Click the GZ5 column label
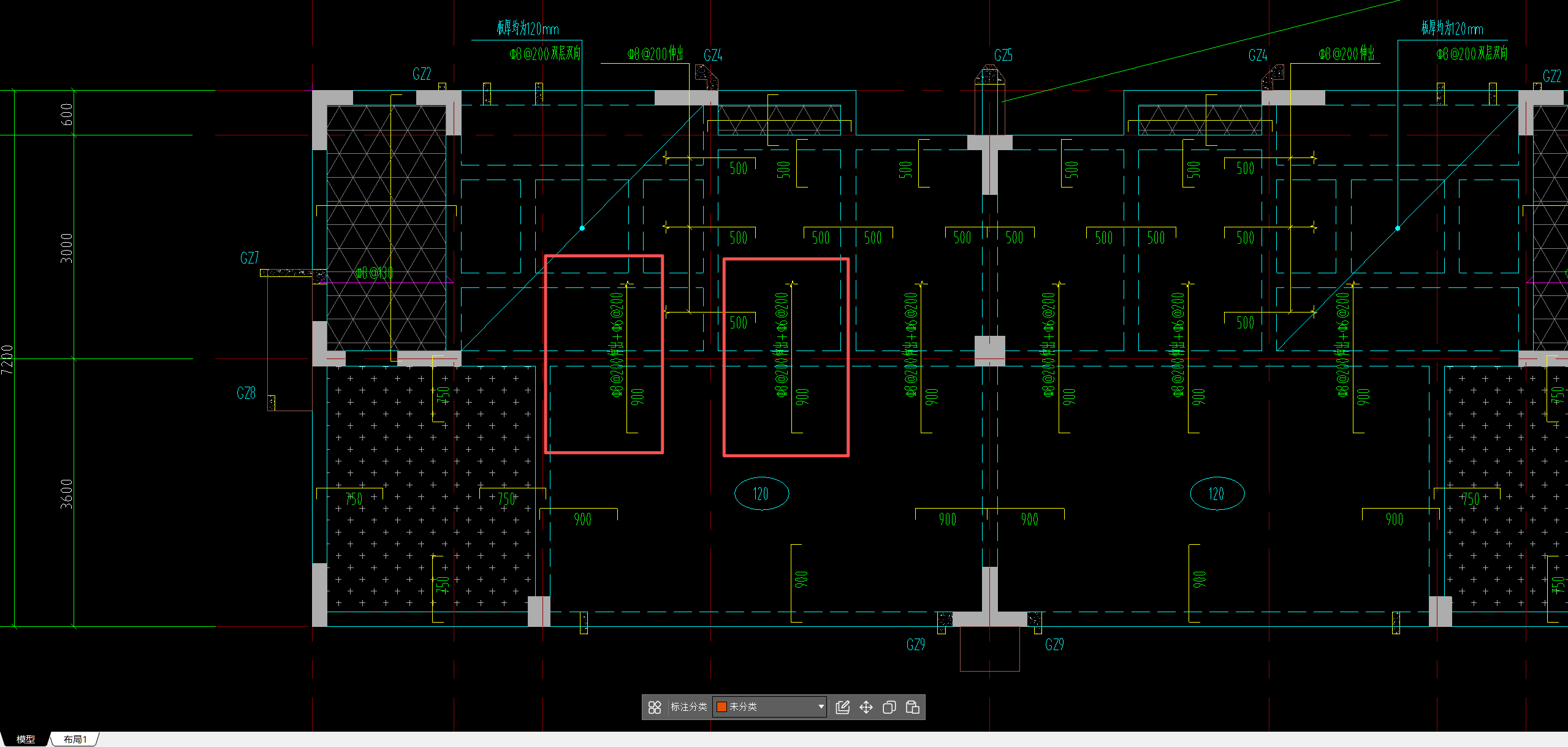This screenshot has width=1568, height=747. 1003,56
